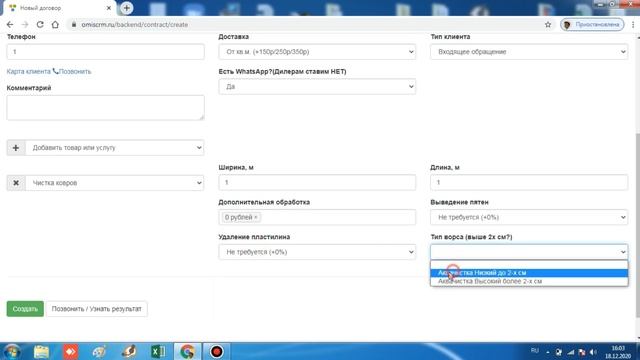Open File Explorer from the taskbar

pos(41,351)
